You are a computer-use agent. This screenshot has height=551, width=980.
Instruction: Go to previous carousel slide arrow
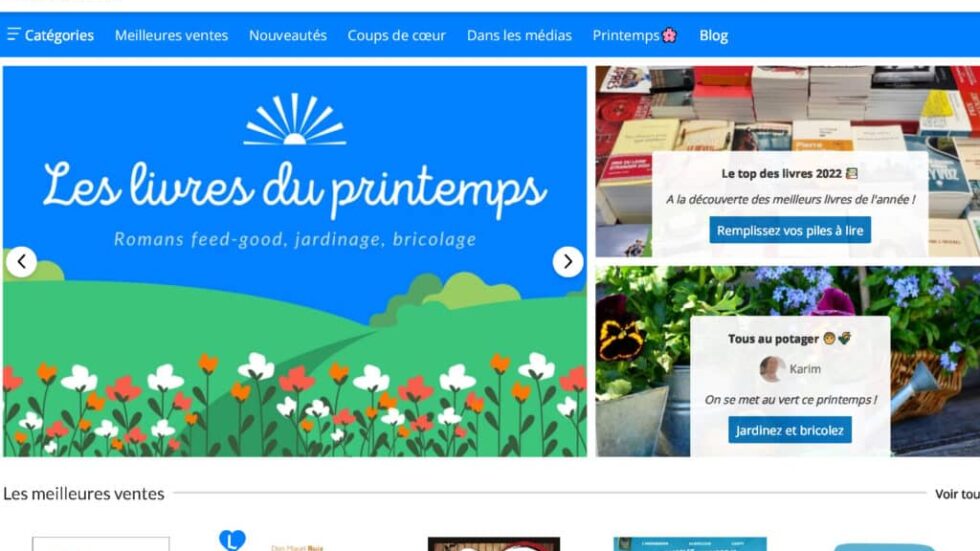click(x=22, y=262)
